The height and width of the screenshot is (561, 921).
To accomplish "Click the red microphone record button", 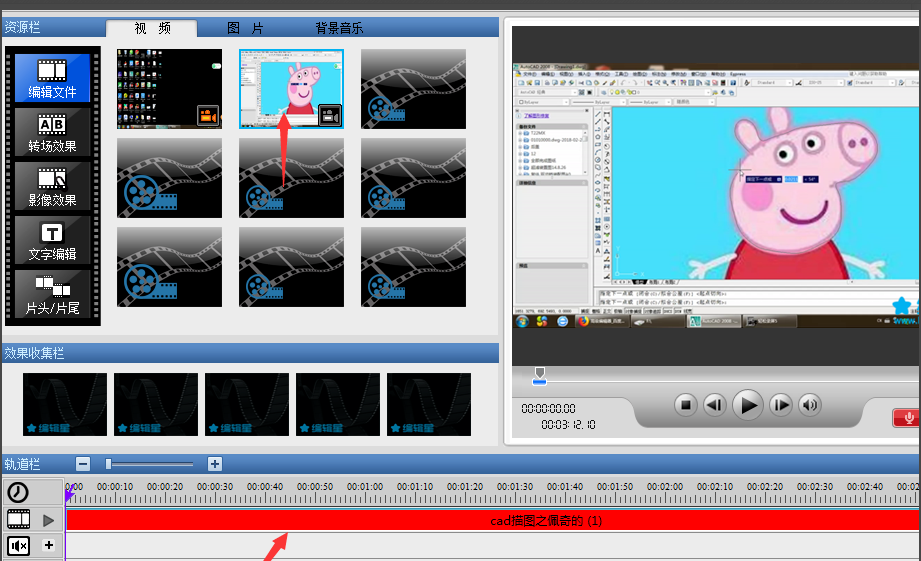I will pos(906,418).
